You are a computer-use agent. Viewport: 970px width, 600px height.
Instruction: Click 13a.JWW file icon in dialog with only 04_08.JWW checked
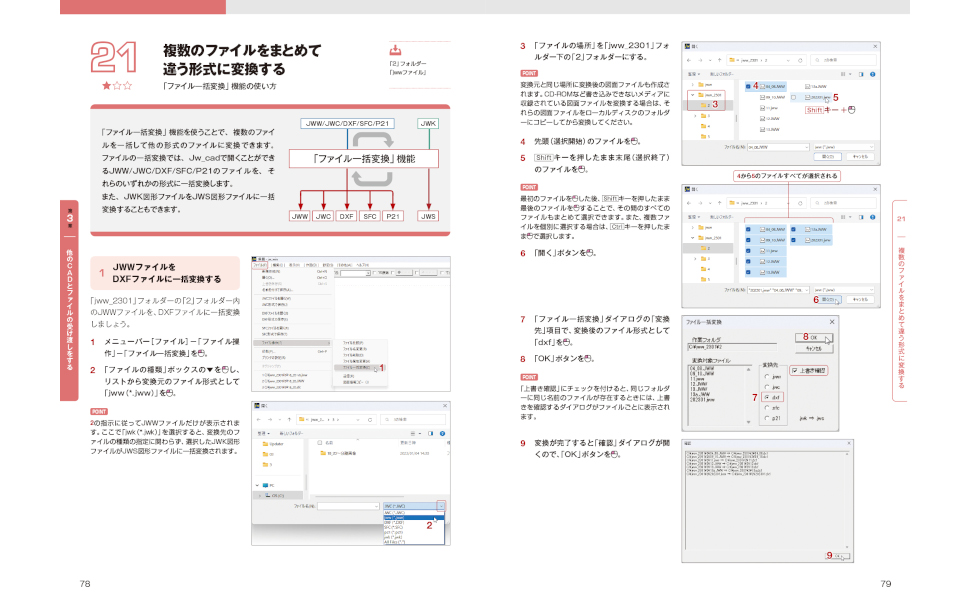click(x=808, y=87)
